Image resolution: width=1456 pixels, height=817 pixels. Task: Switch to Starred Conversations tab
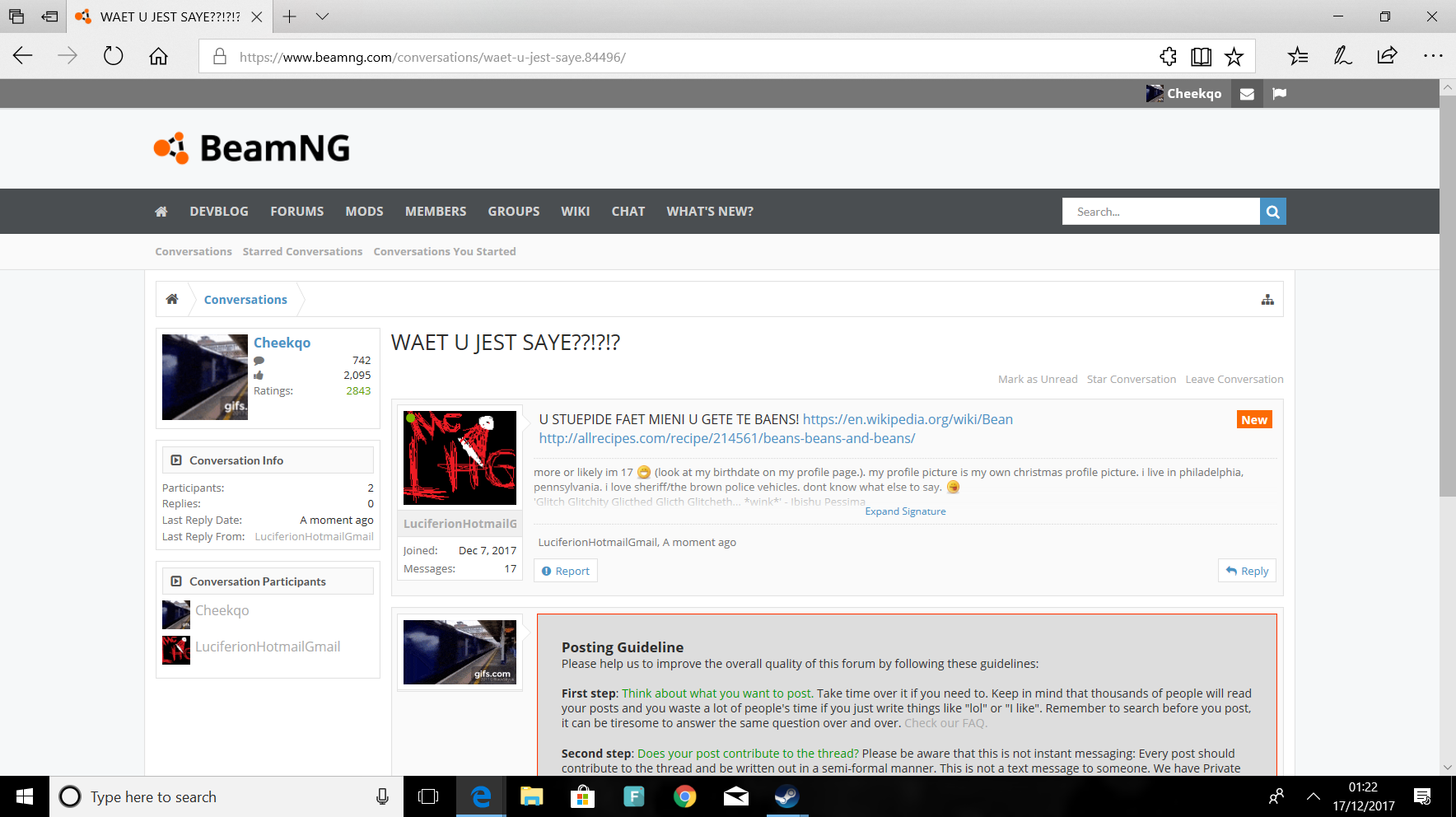tap(302, 252)
